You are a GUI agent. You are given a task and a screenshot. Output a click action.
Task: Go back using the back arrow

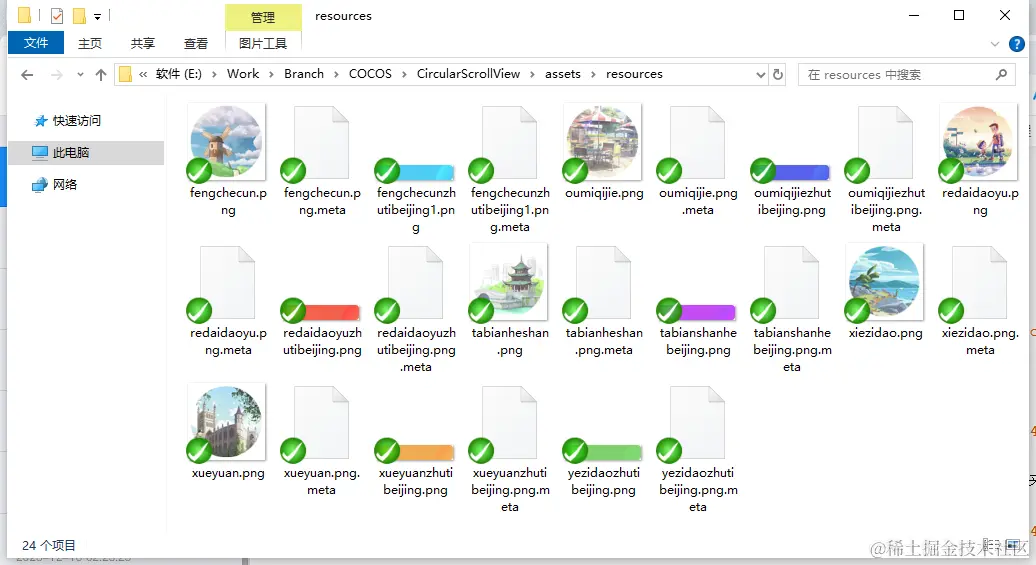pyautogui.click(x=27, y=75)
